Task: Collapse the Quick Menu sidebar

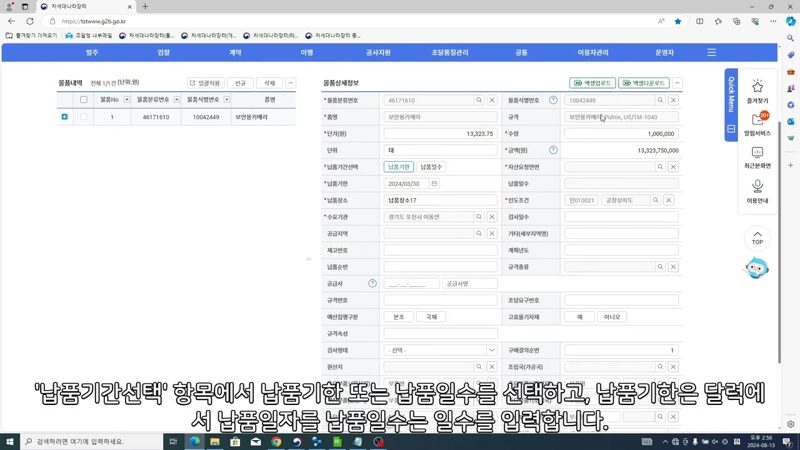Action: (731, 129)
